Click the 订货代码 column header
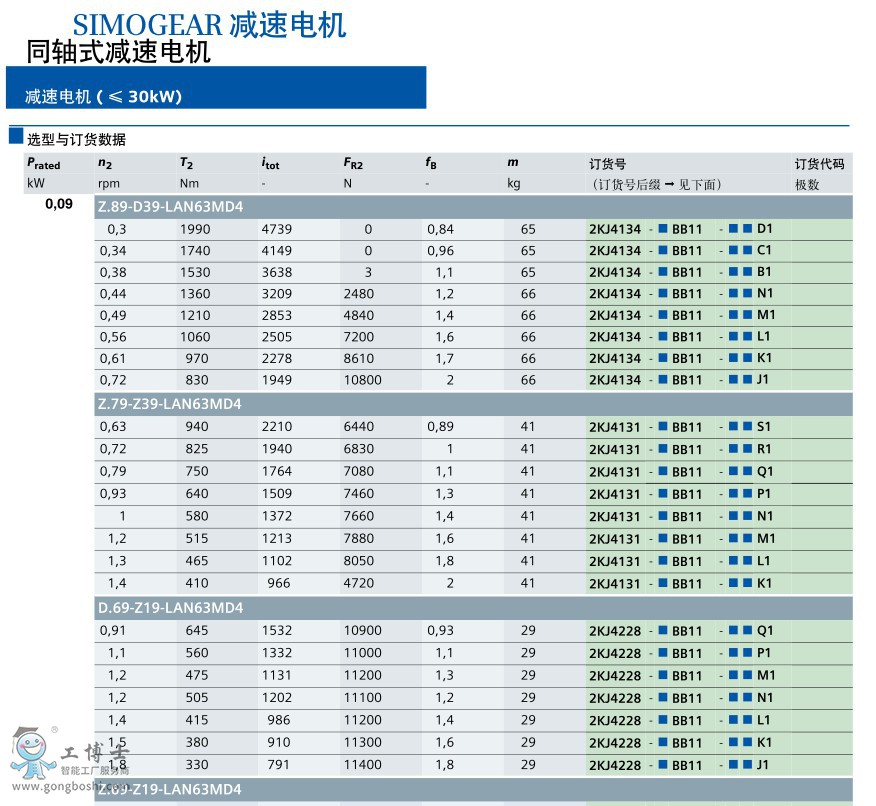 pos(819,163)
